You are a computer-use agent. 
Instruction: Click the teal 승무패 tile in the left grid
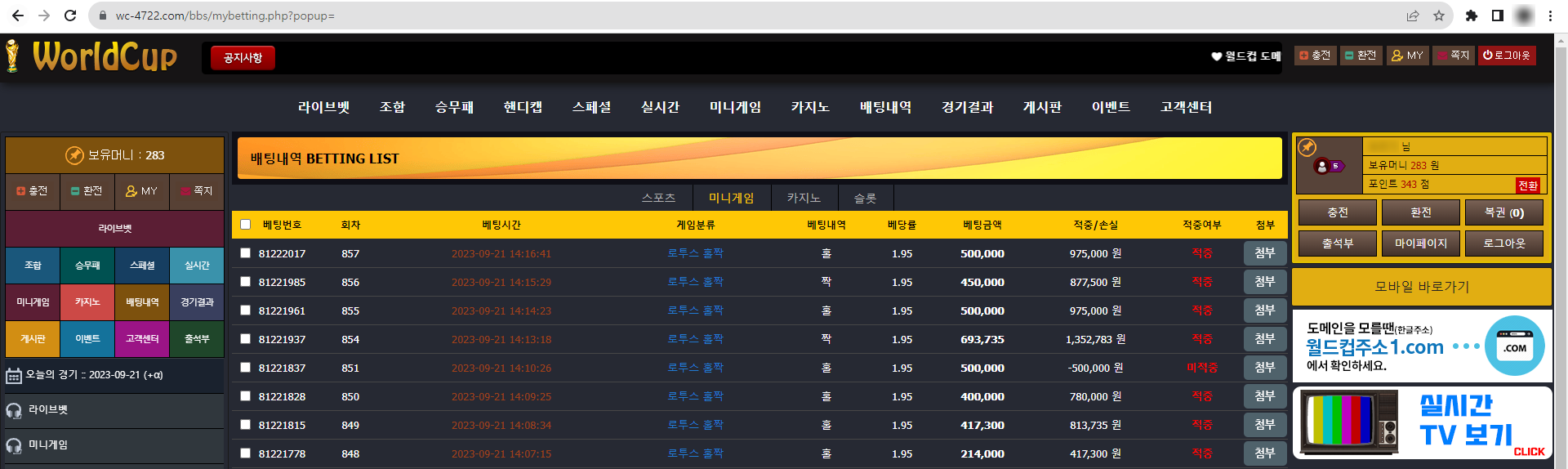(x=87, y=266)
